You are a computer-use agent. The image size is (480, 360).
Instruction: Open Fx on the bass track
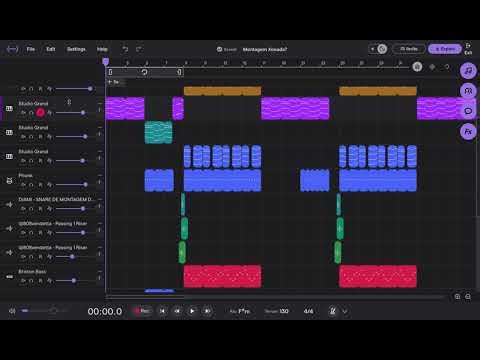coord(49,281)
